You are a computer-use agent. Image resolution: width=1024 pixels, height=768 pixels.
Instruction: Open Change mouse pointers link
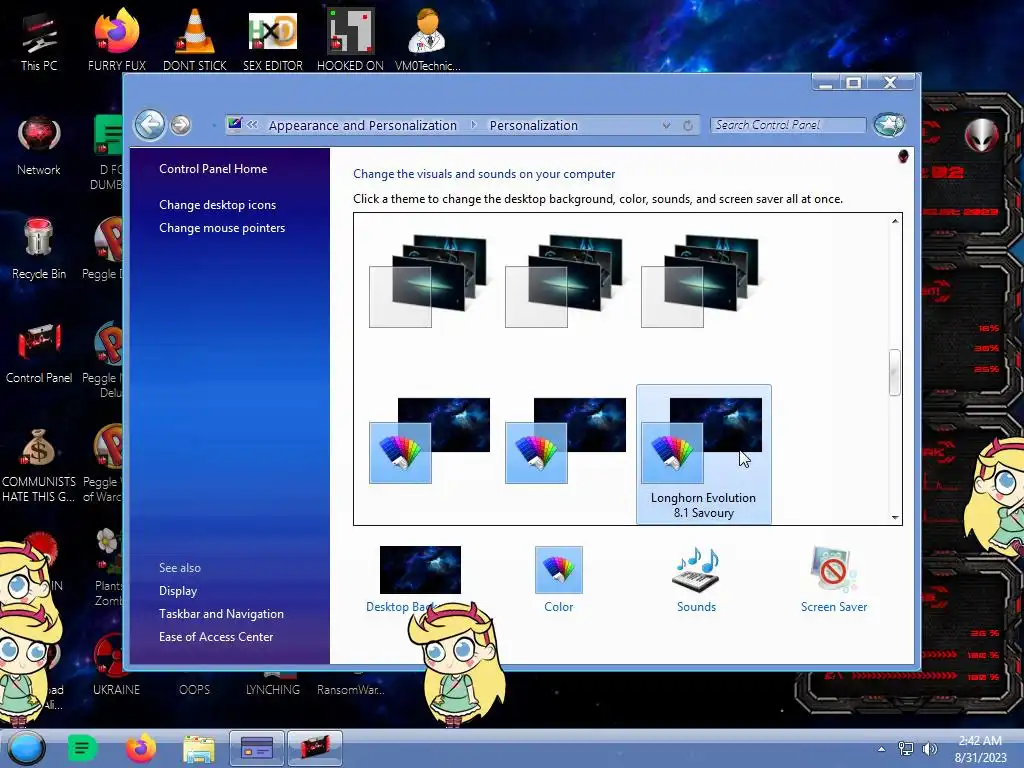pyautogui.click(x=222, y=228)
